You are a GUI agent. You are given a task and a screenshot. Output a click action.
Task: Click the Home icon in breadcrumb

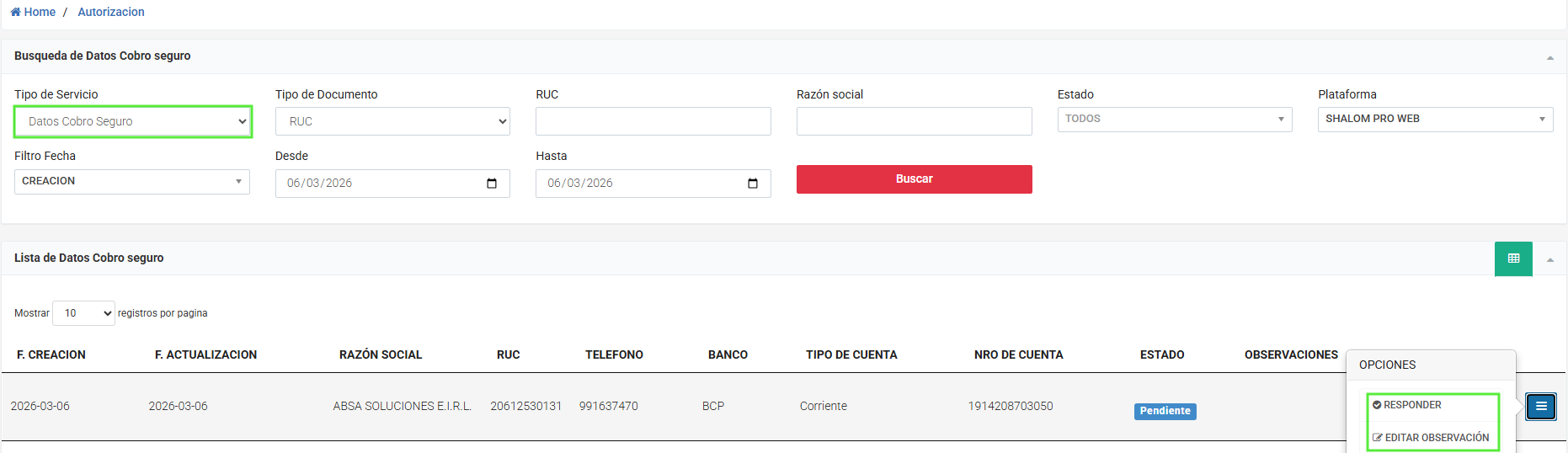(x=15, y=12)
